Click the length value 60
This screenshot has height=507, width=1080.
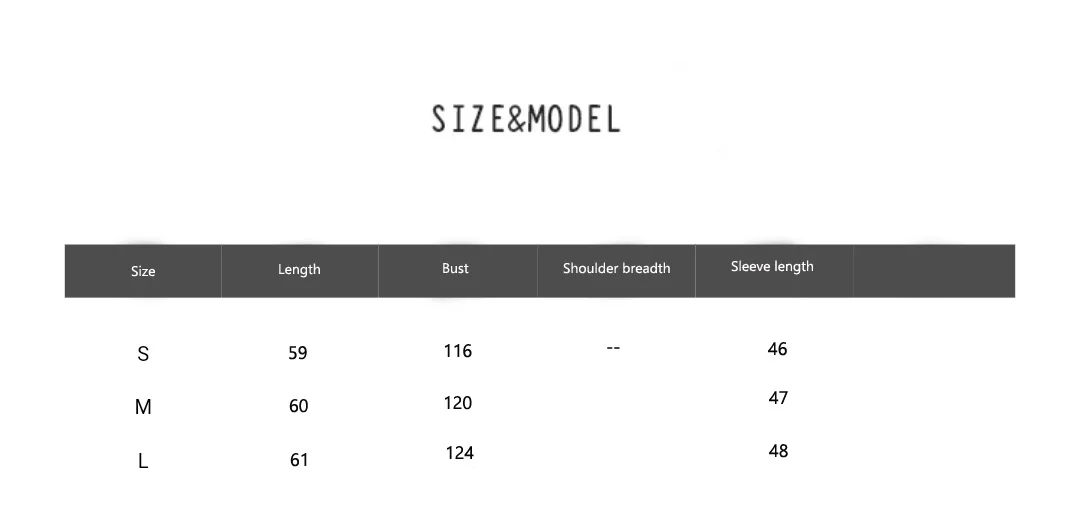(299, 406)
